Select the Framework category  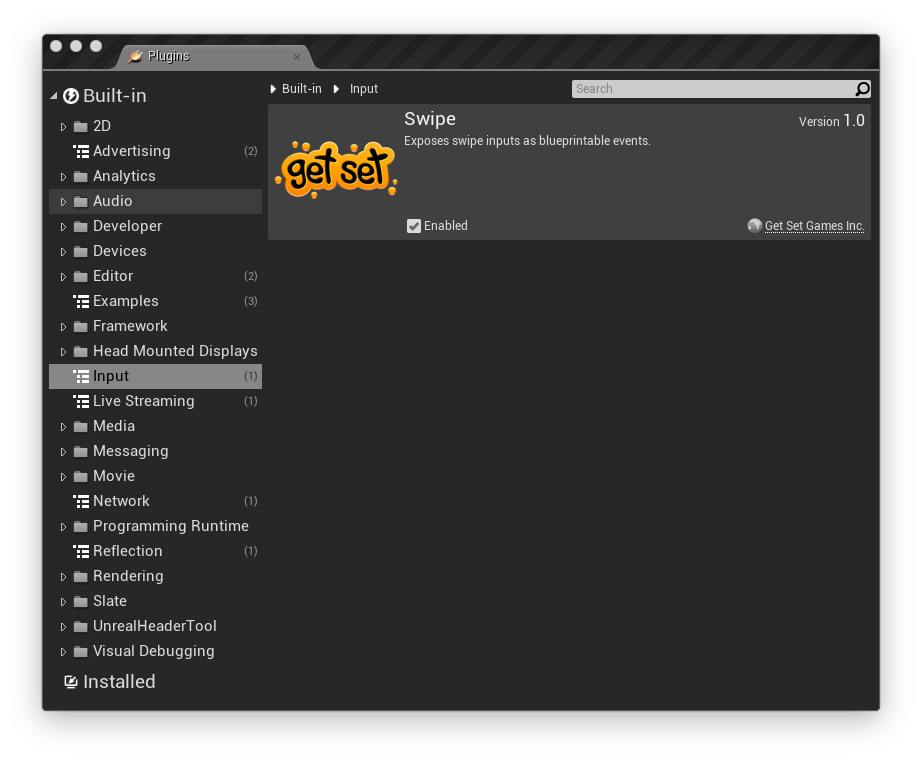155,326
